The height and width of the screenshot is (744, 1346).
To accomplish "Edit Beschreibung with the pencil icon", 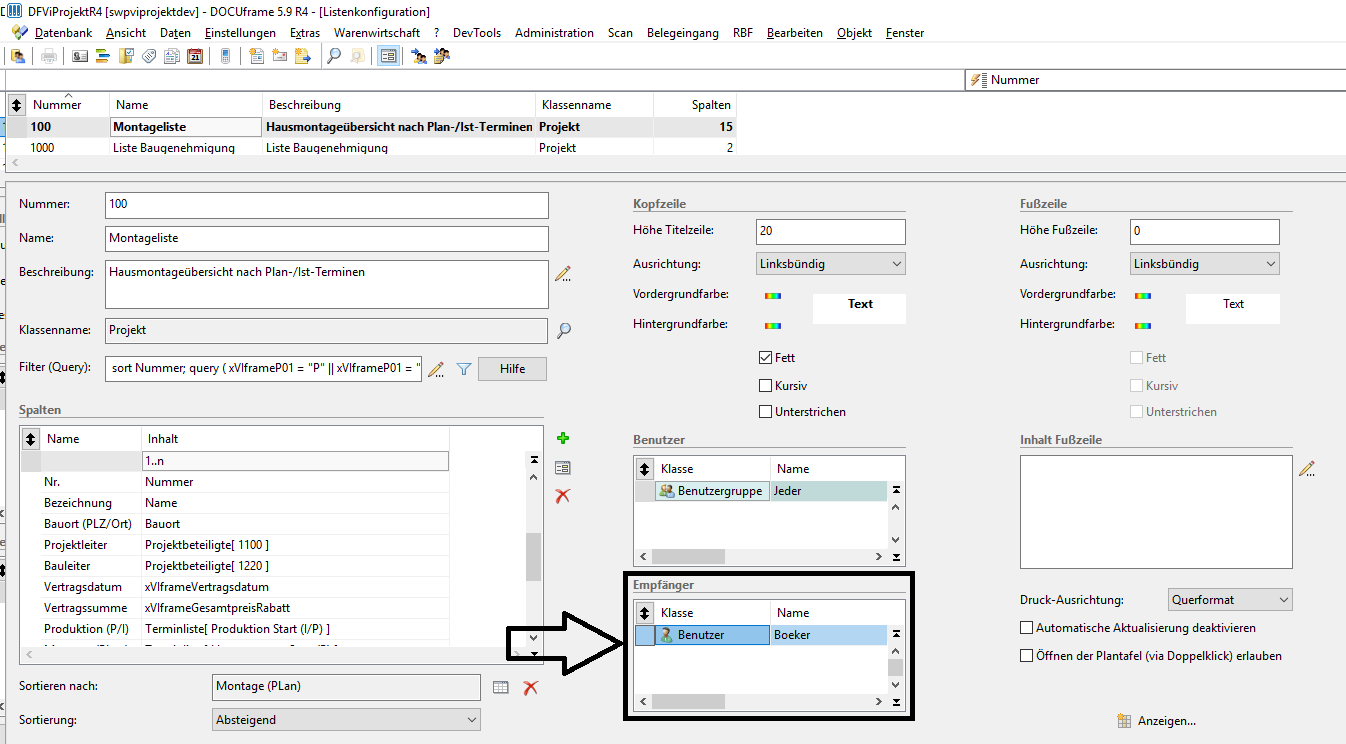I will click(x=563, y=274).
